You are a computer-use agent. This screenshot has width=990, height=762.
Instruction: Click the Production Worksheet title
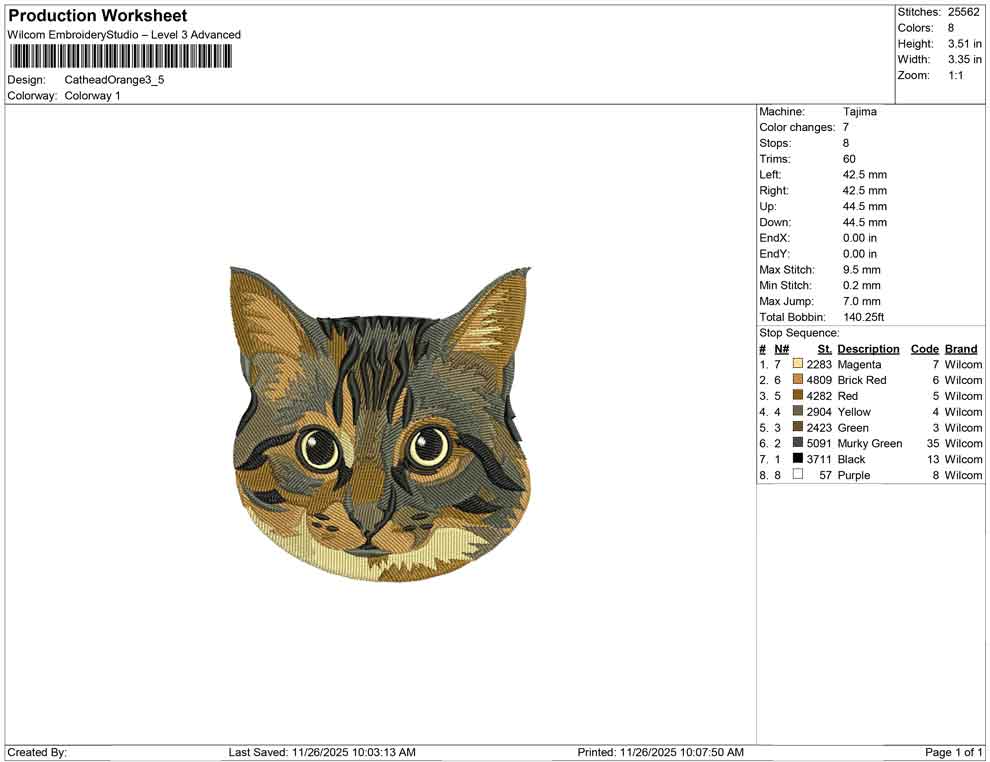[x=96, y=16]
